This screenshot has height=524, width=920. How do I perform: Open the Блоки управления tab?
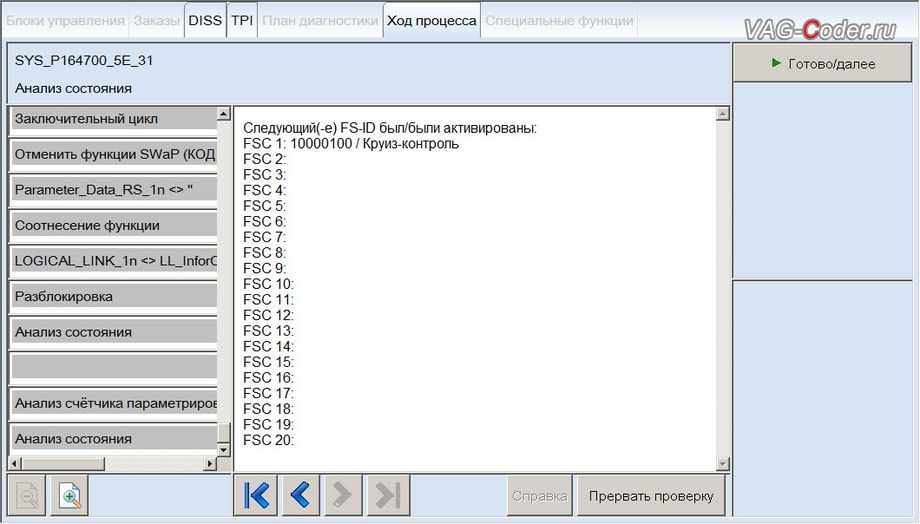coord(65,21)
